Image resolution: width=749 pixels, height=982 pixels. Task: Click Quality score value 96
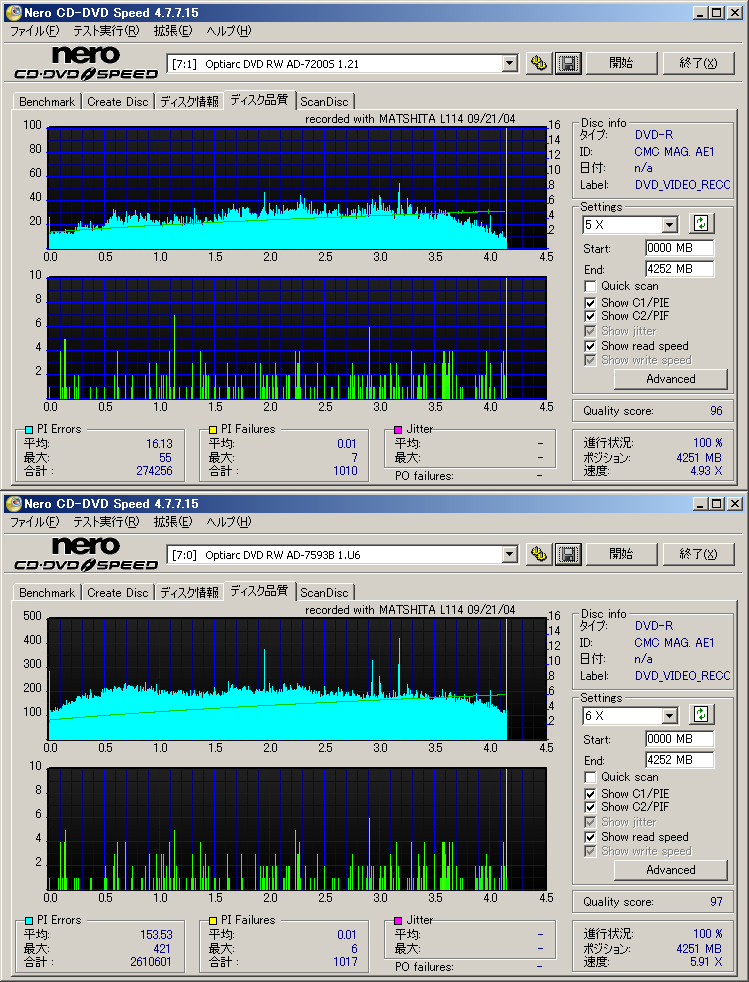pyautogui.click(x=716, y=411)
